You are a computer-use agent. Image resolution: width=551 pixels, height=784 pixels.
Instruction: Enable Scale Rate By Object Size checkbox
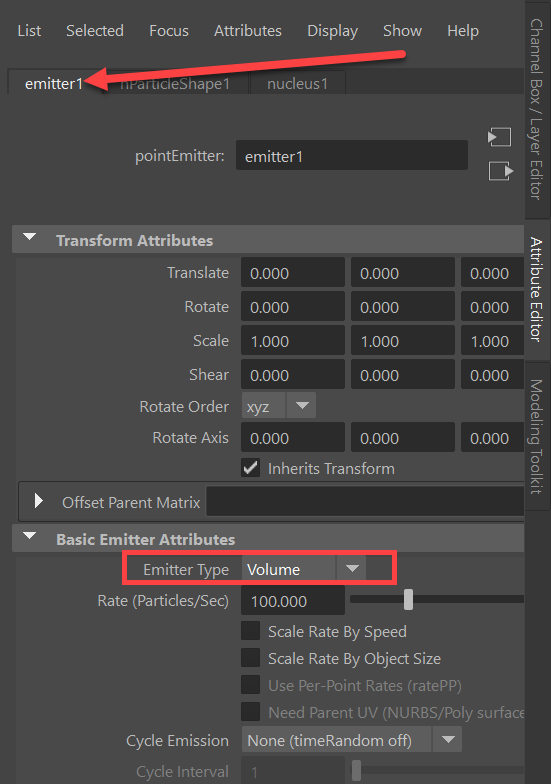click(x=250, y=658)
